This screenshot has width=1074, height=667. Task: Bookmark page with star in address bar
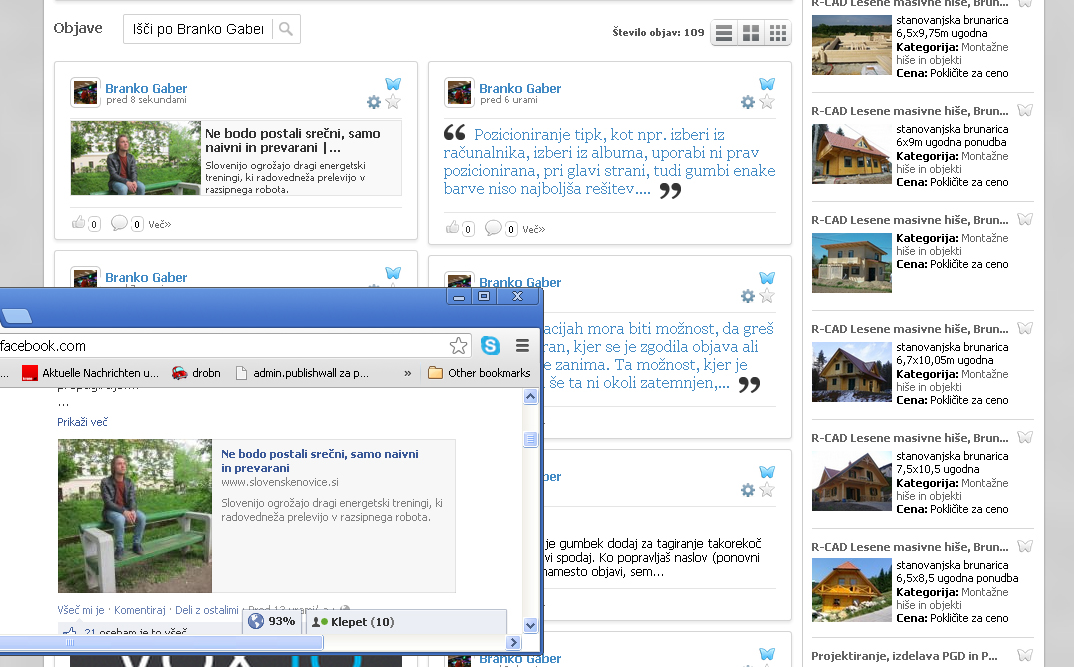pos(458,346)
